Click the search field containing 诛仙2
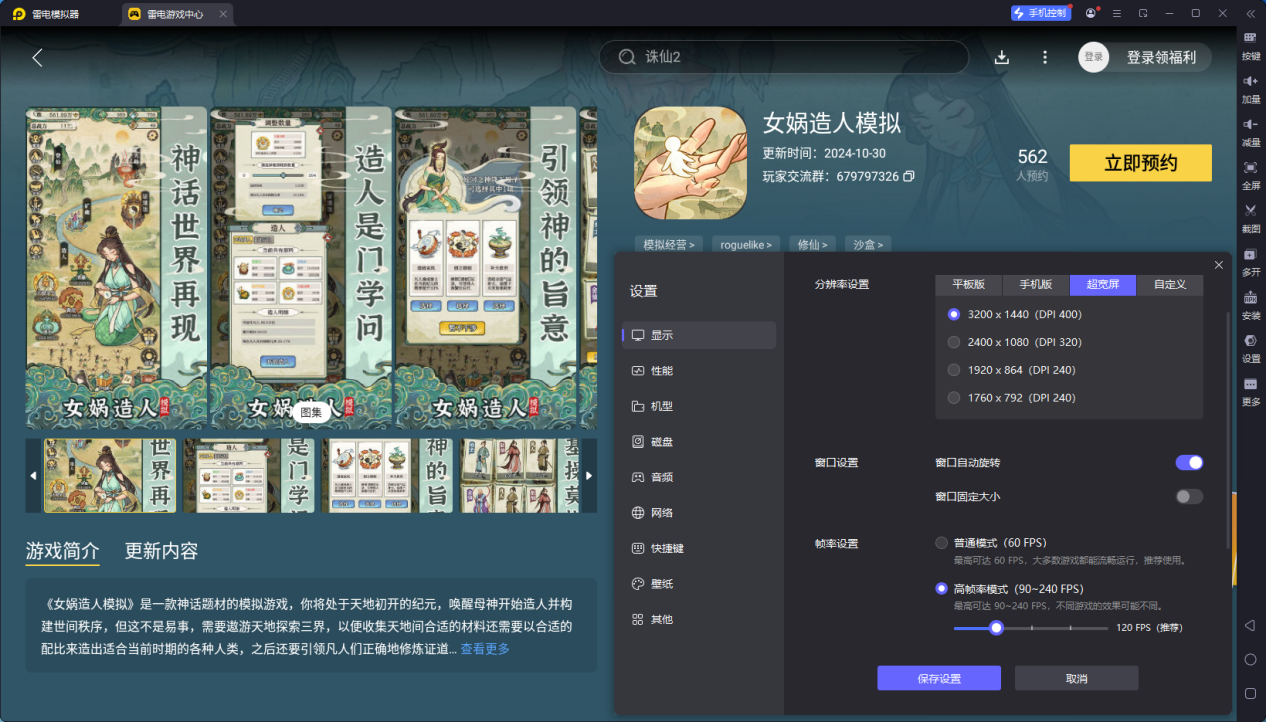The width and height of the screenshot is (1266, 722). 784,57
